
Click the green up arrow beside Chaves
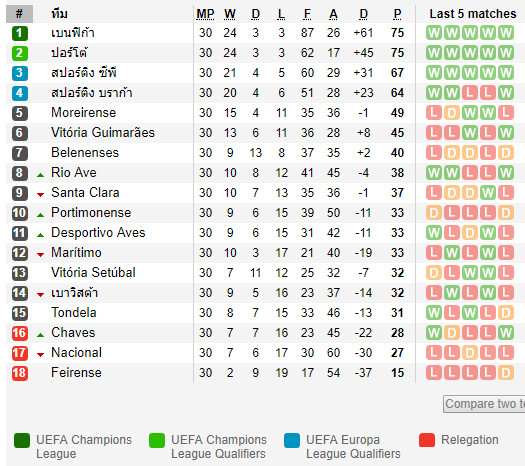pyautogui.click(x=41, y=335)
